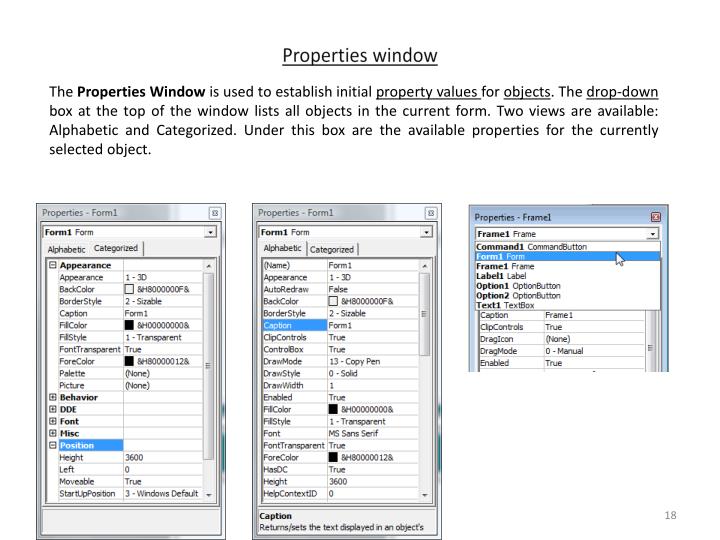
Task: Choose Text1 TextBox from dropdown list
Action: click(568, 305)
